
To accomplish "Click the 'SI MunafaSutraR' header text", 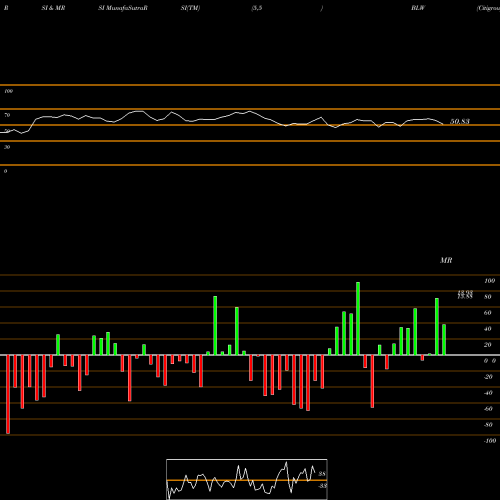I will [123, 8].
